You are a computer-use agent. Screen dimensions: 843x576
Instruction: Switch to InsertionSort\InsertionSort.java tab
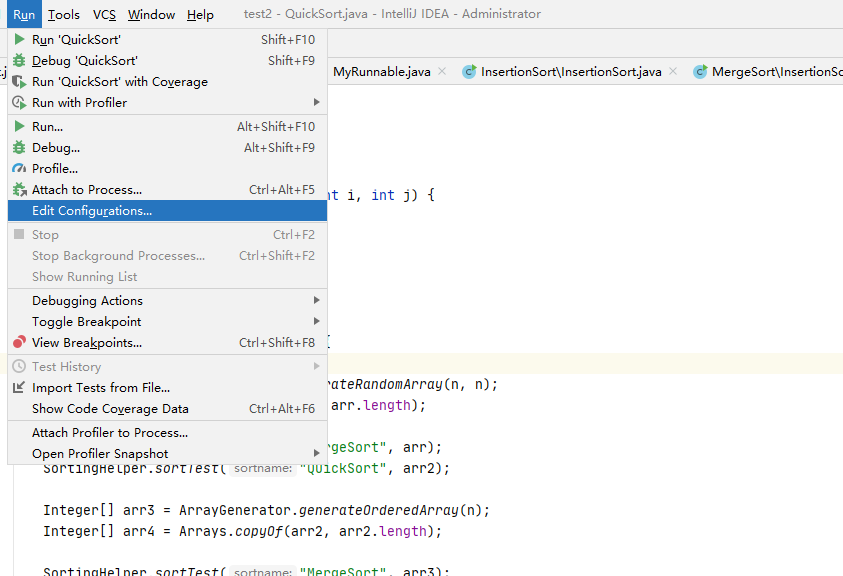point(571,72)
